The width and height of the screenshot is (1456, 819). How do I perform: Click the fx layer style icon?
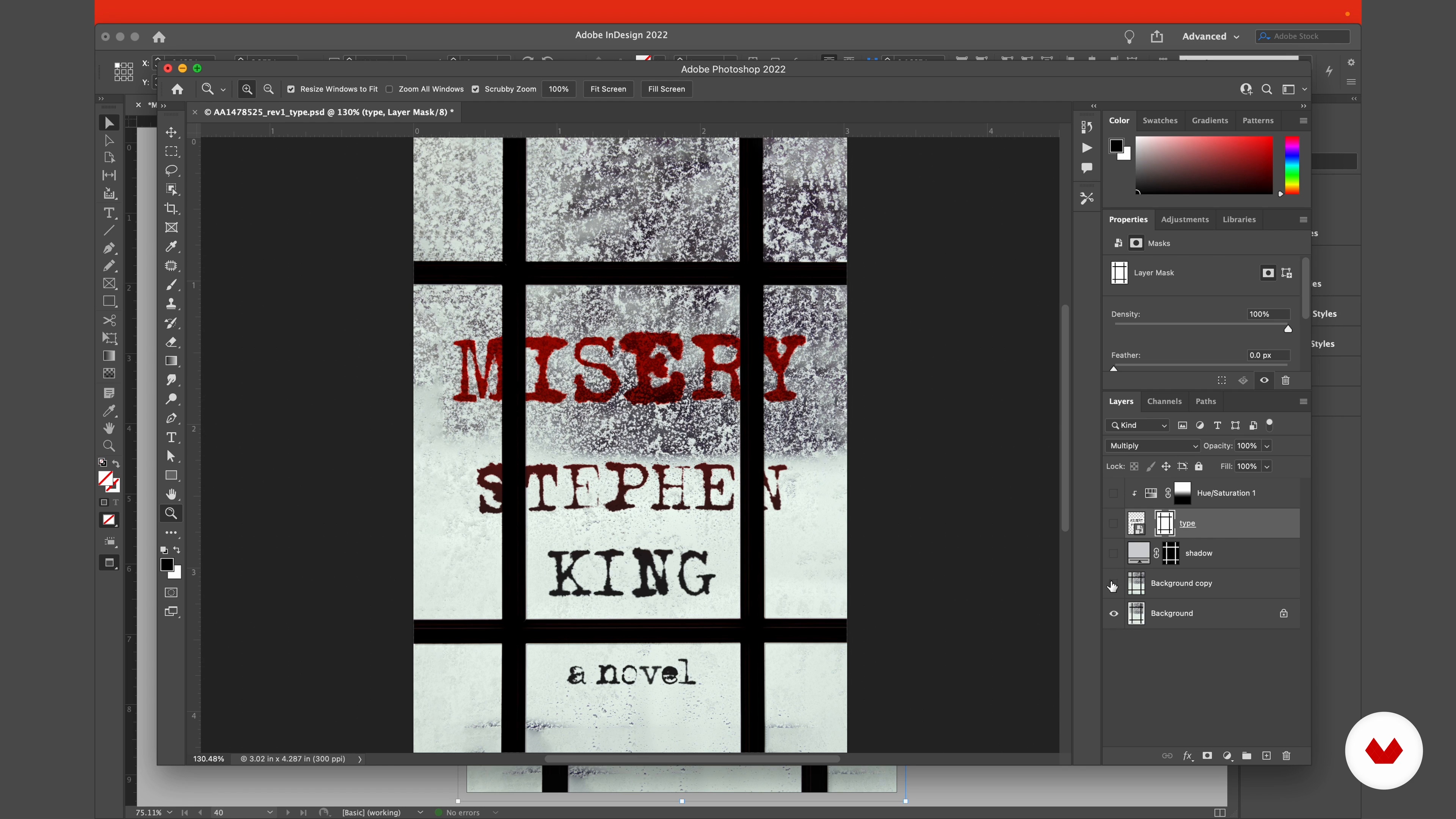point(1188,756)
